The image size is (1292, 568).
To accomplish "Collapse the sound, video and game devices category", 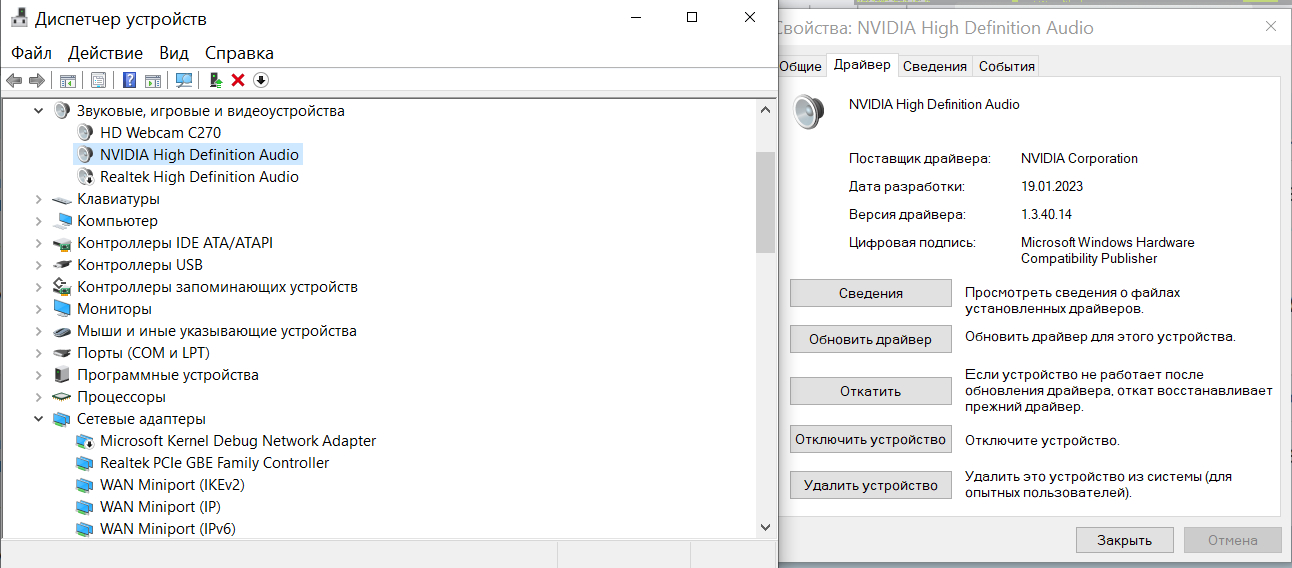I will click(39, 111).
